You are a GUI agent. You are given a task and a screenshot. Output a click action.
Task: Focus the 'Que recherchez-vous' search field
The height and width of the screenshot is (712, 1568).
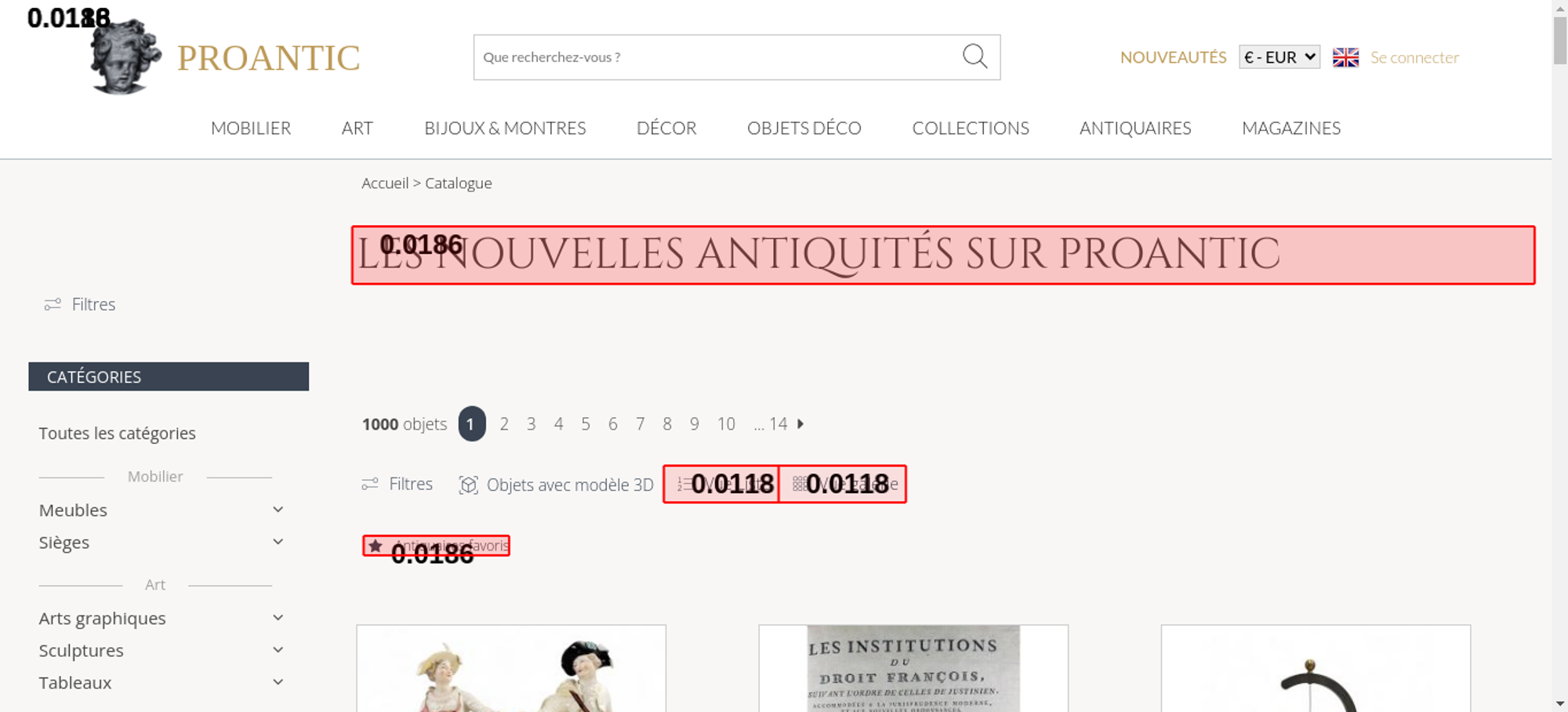(x=717, y=57)
